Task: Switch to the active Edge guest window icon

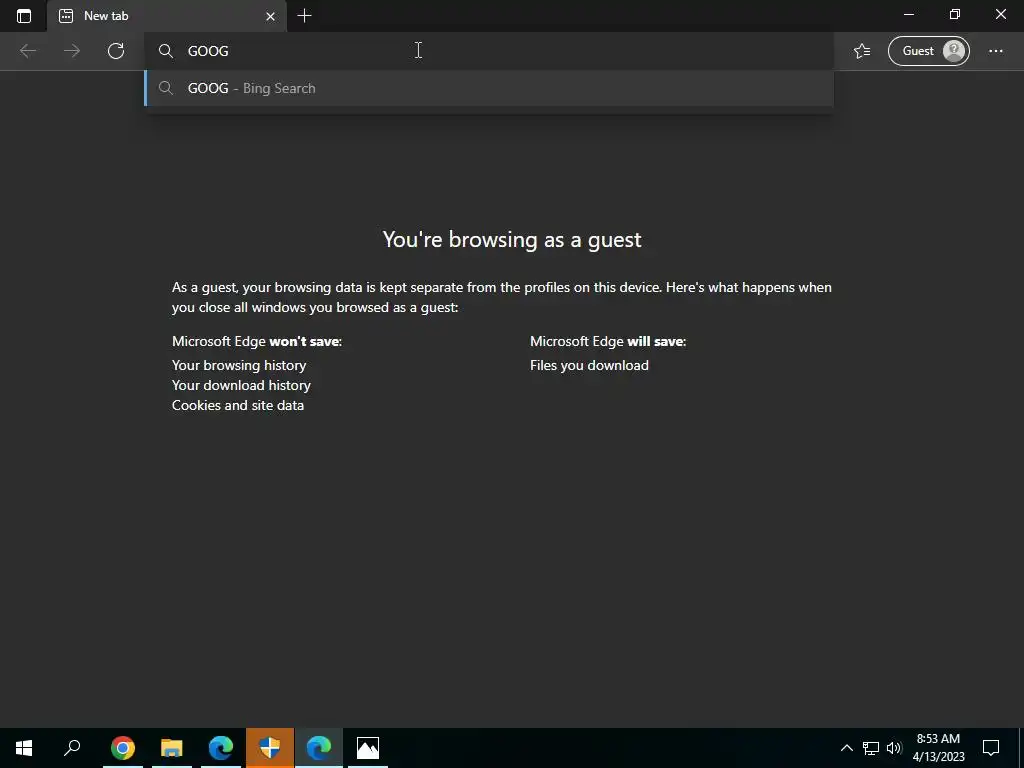Action: pos(319,748)
